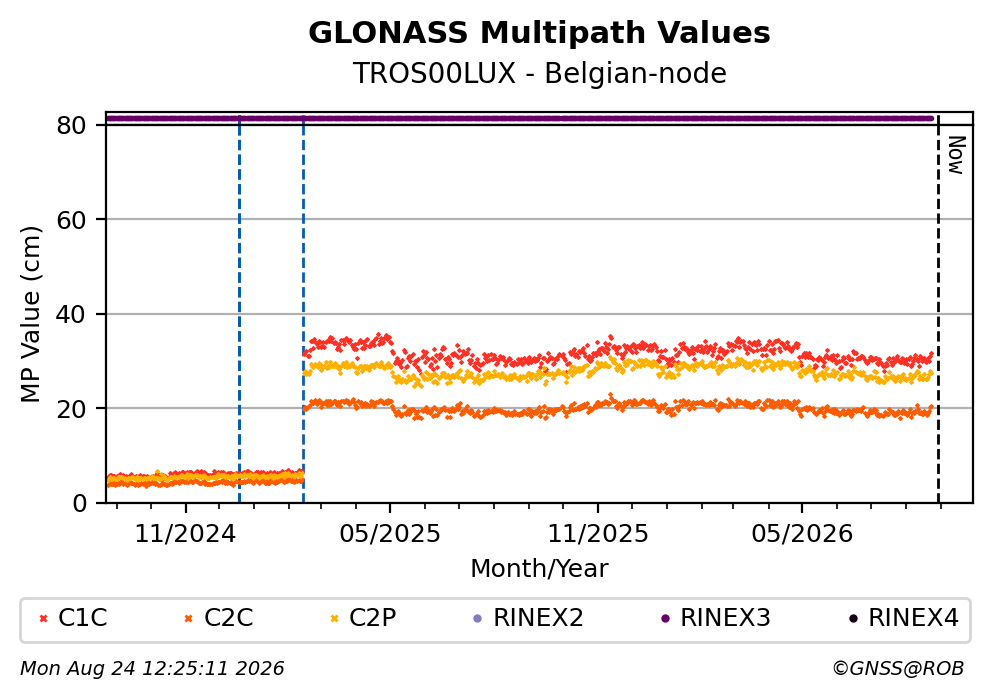Select the RINEX3 legend label

(726, 618)
